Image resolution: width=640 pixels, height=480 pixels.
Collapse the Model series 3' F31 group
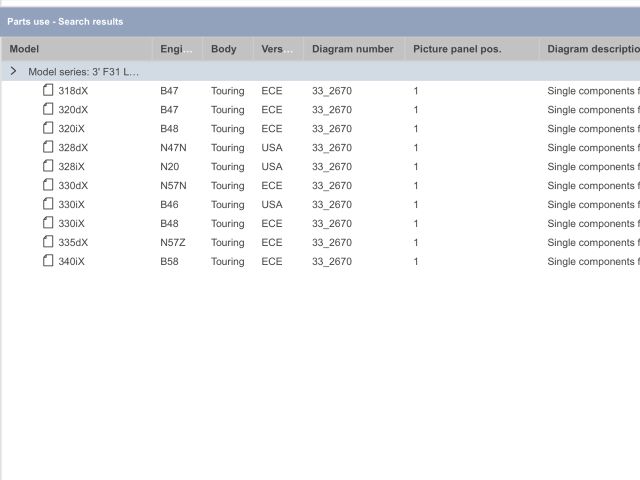click(x=13, y=72)
